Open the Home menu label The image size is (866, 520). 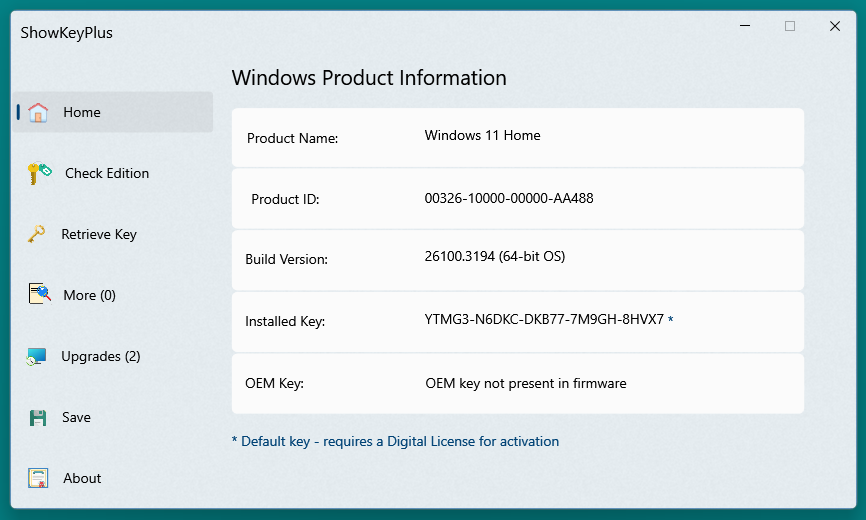point(82,112)
